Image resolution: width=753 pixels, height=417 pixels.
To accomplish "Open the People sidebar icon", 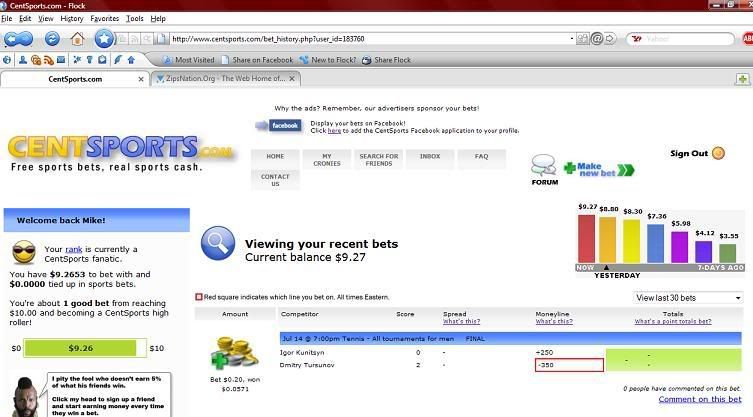I will coord(23,60).
